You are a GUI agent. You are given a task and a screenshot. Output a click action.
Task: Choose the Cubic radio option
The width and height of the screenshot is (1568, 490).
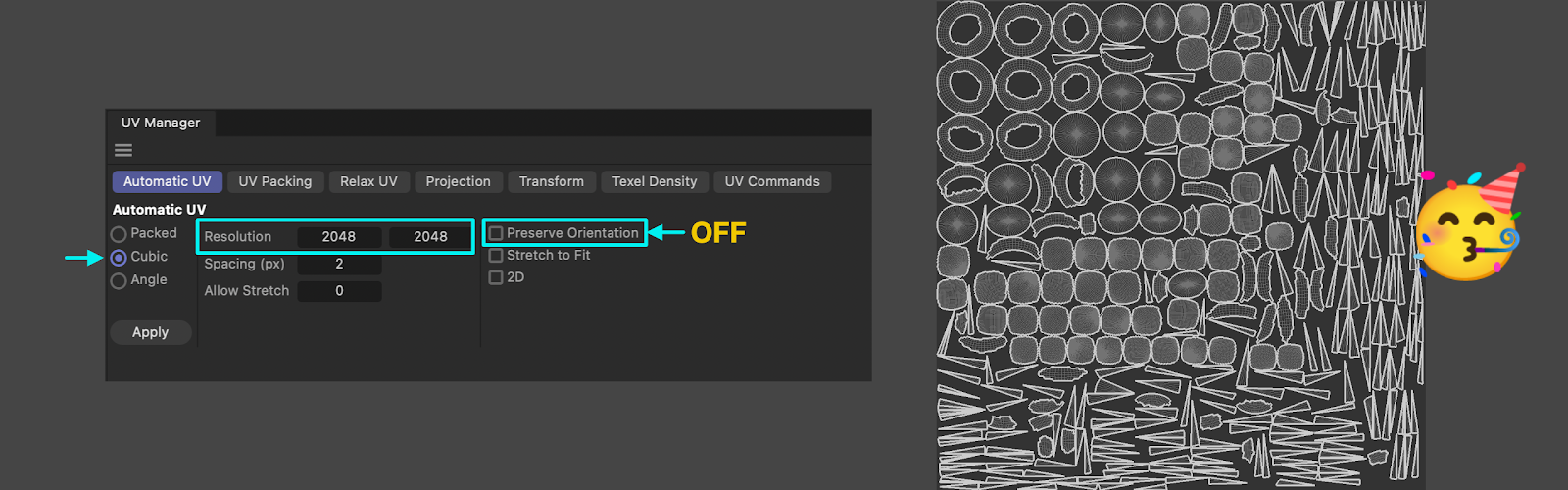click(x=119, y=258)
